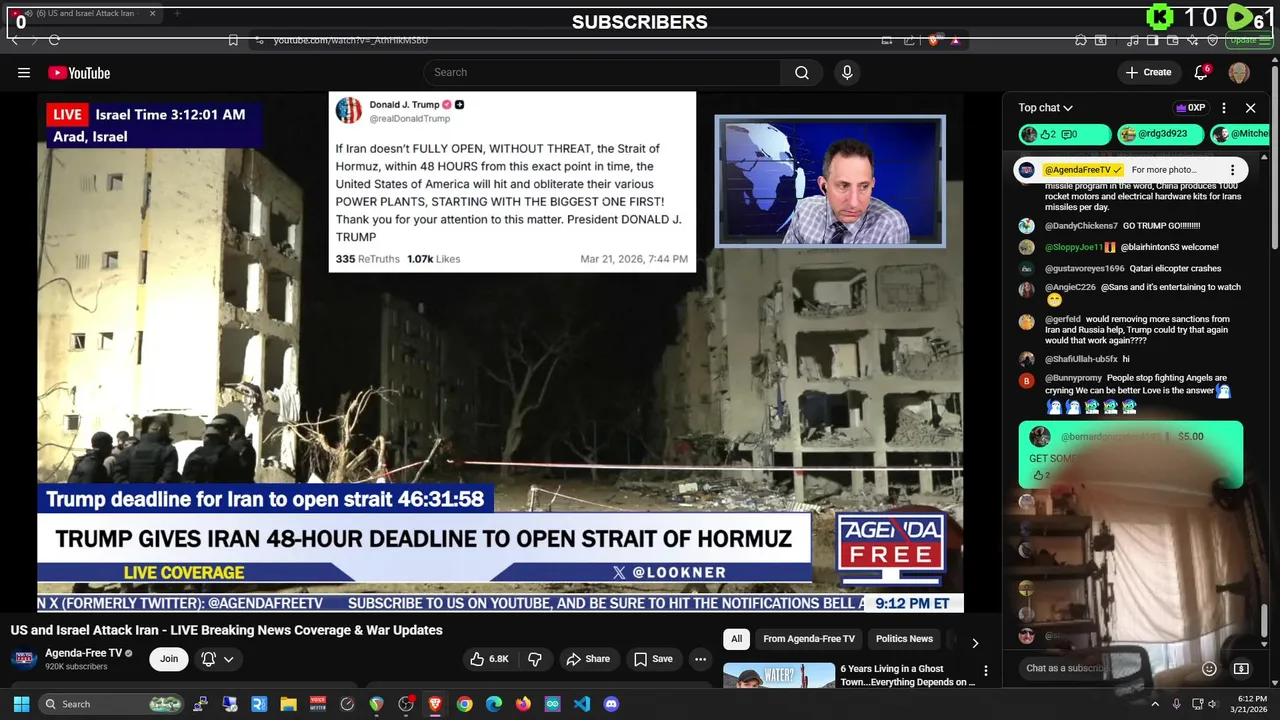Save video to a playlist

[652, 659]
